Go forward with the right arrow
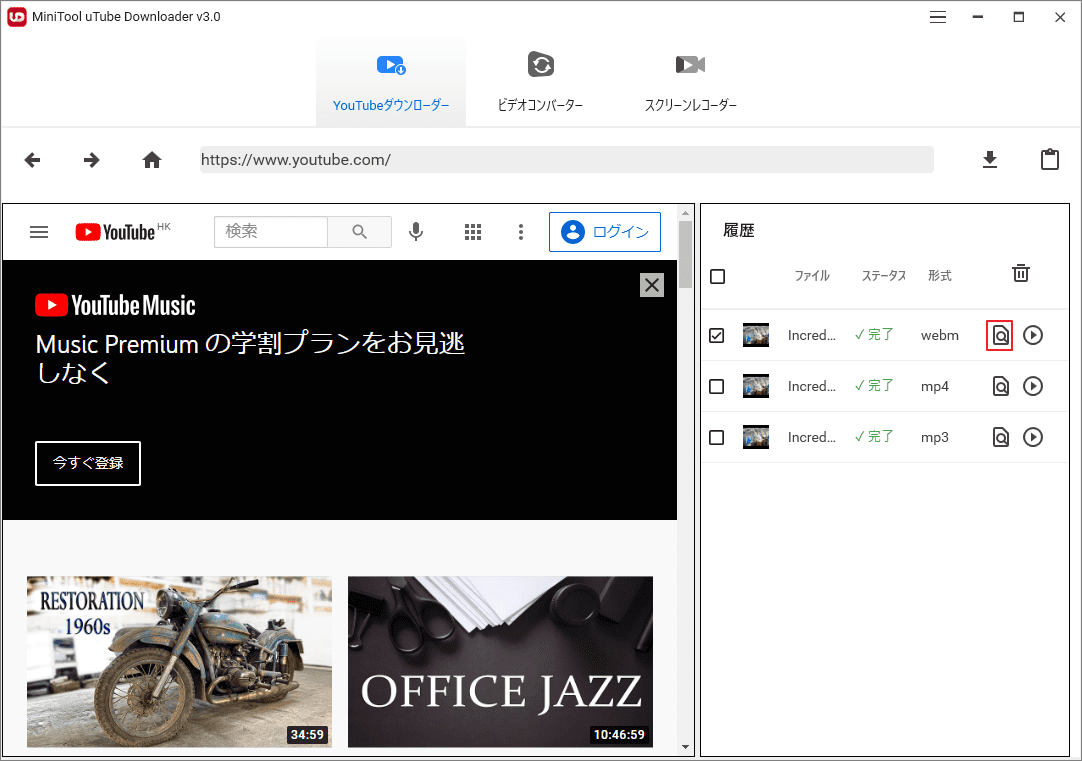The image size is (1082, 761). tap(91, 160)
